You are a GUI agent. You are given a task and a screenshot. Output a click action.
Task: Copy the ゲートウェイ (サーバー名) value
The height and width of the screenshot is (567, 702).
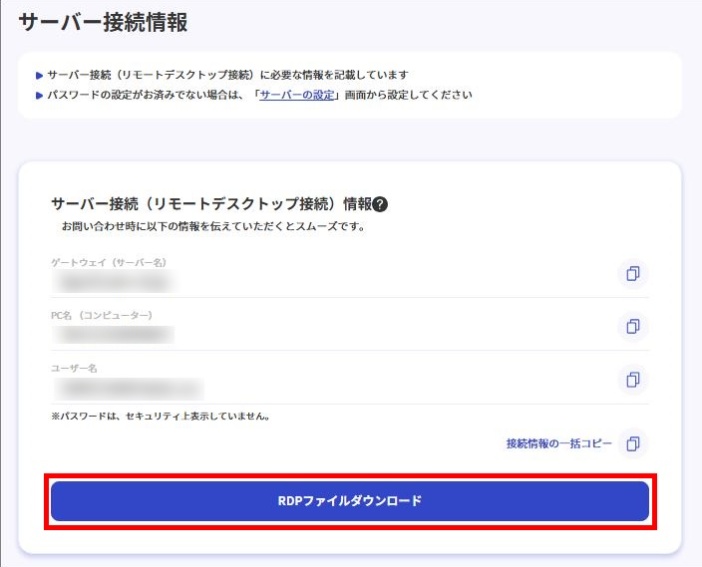[633, 274]
